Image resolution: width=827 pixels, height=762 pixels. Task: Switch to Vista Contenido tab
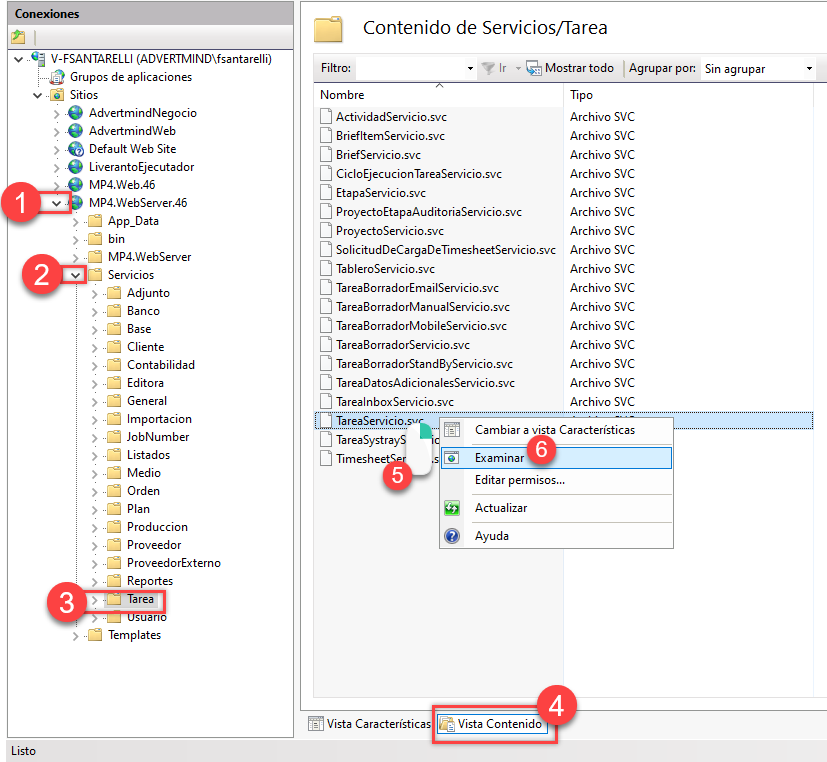point(492,724)
